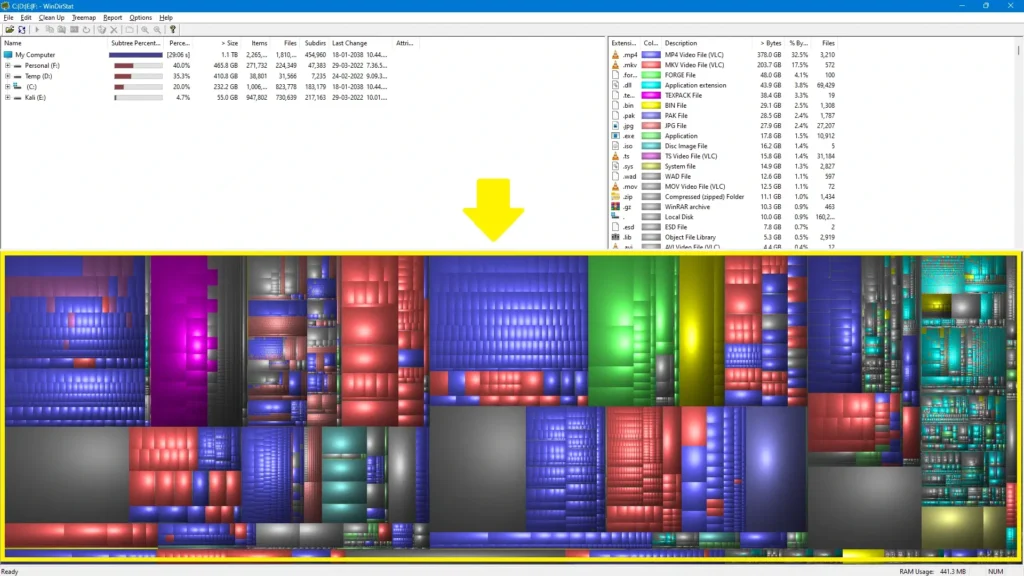The height and width of the screenshot is (576, 1024).
Task: Expand the Temp (D:) drive node
Action: (x=7, y=76)
